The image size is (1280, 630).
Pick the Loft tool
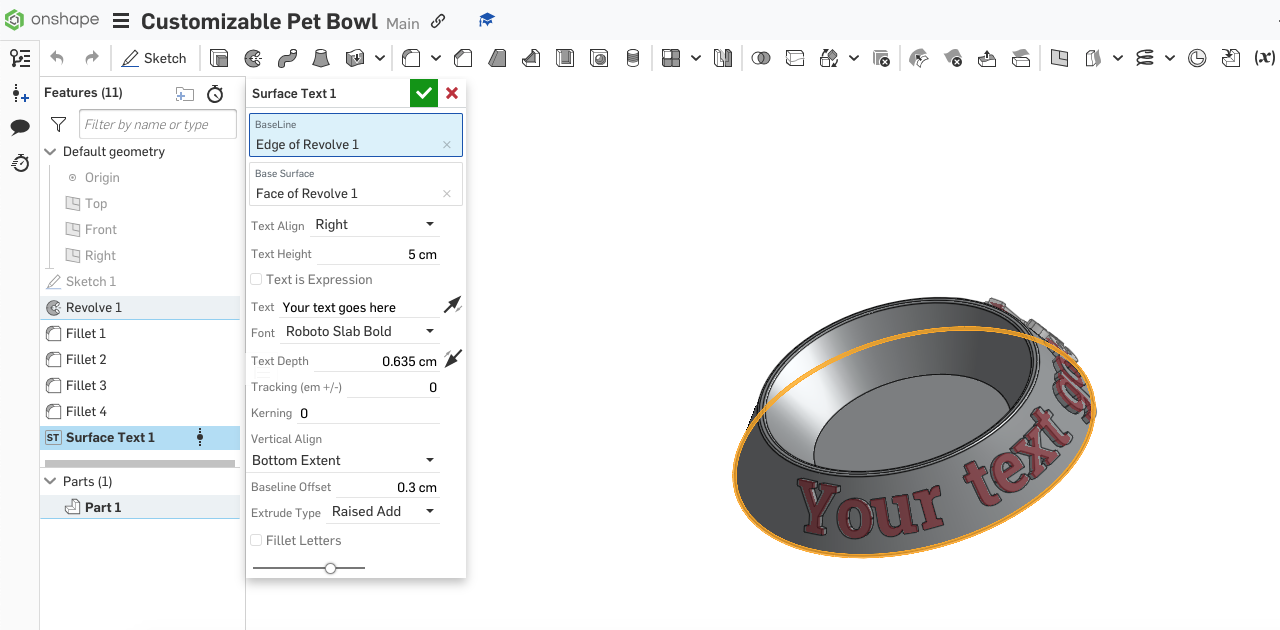(x=321, y=59)
